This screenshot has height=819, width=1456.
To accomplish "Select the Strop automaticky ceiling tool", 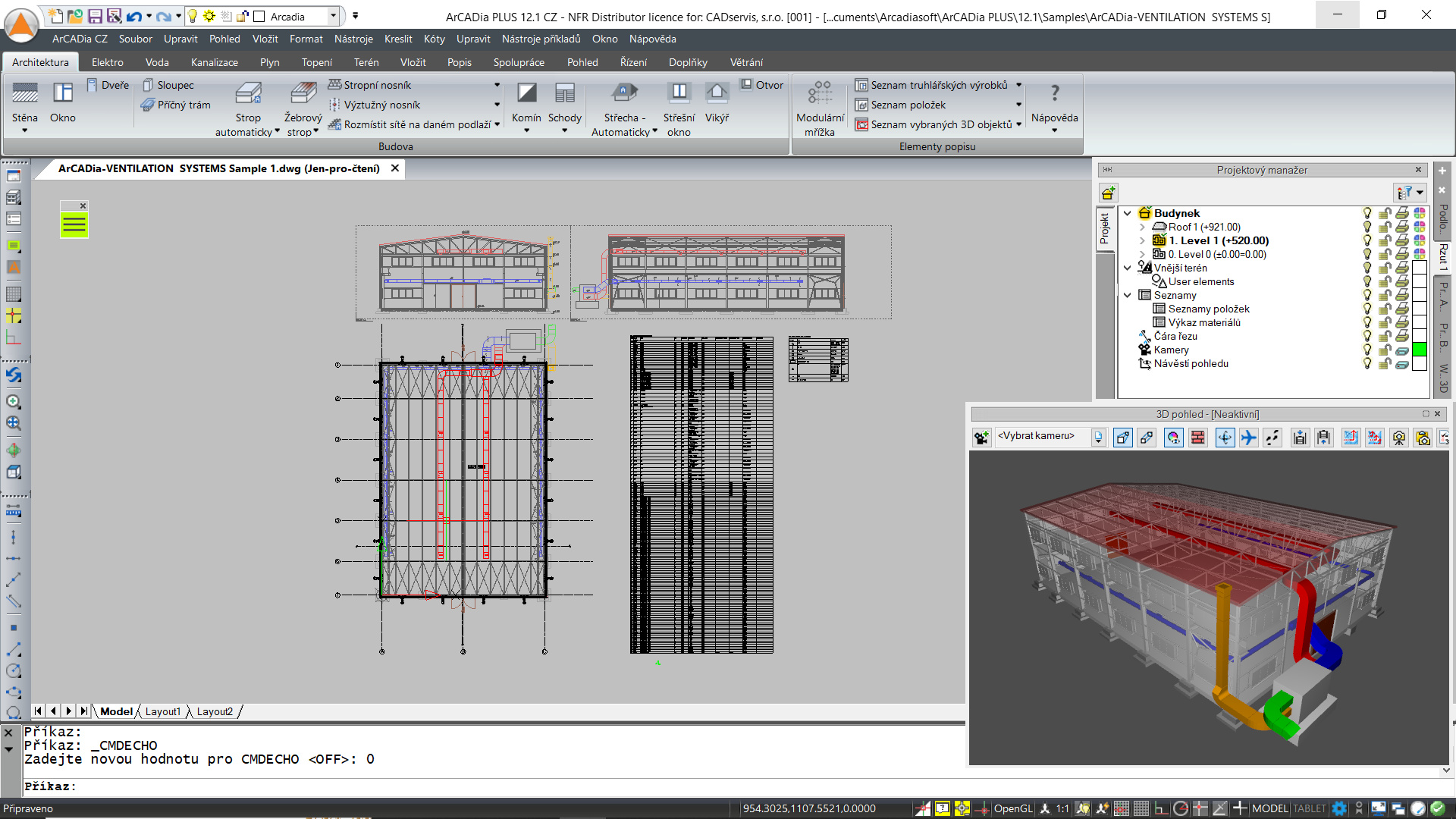I will [x=247, y=108].
